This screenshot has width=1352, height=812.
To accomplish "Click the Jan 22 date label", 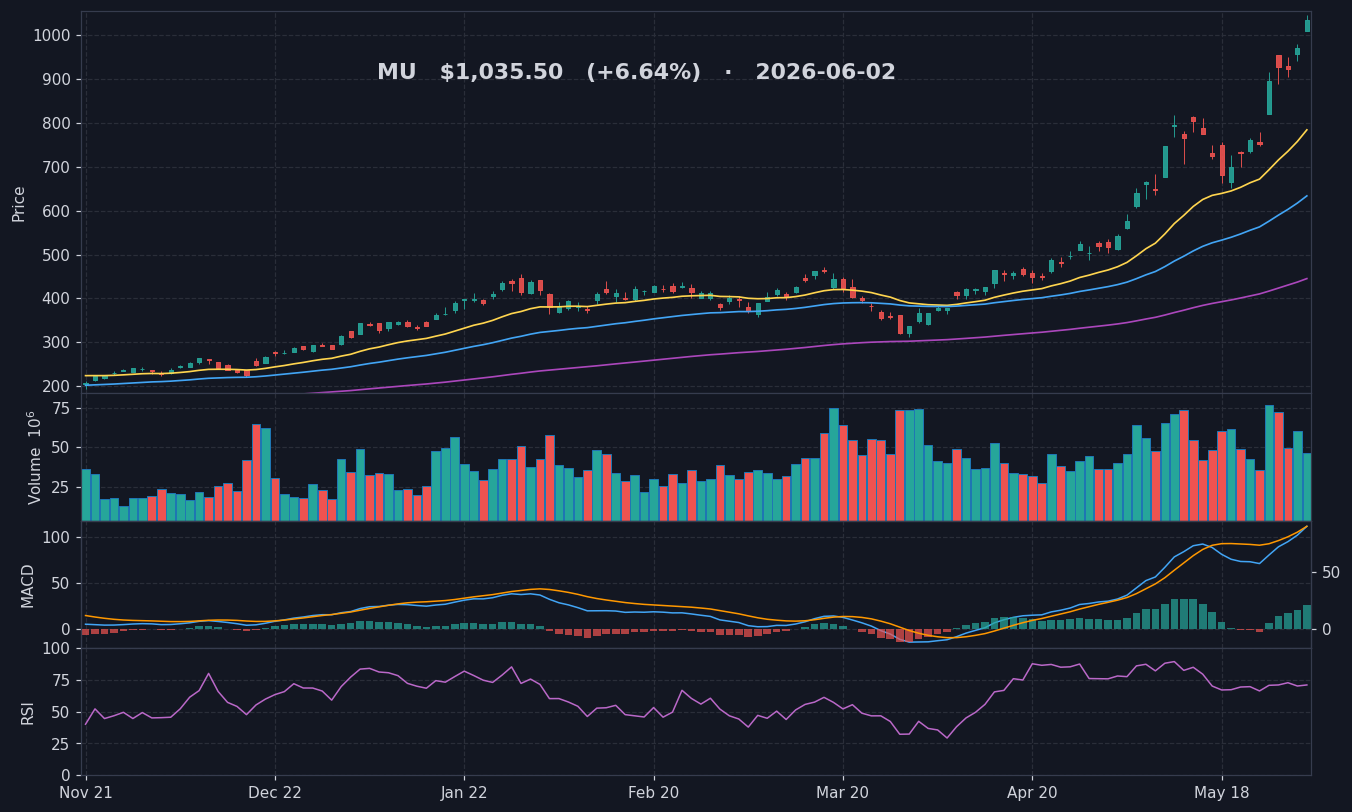I will click(x=464, y=794).
